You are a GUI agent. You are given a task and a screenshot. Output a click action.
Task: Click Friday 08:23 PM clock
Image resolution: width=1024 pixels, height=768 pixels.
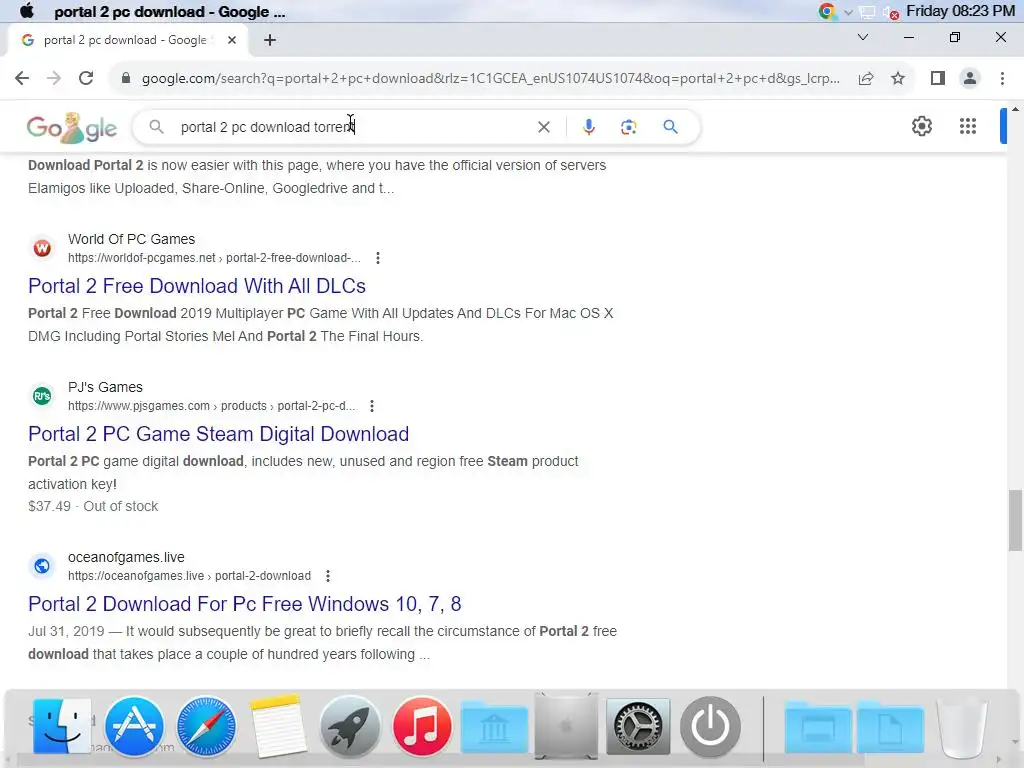tap(960, 11)
